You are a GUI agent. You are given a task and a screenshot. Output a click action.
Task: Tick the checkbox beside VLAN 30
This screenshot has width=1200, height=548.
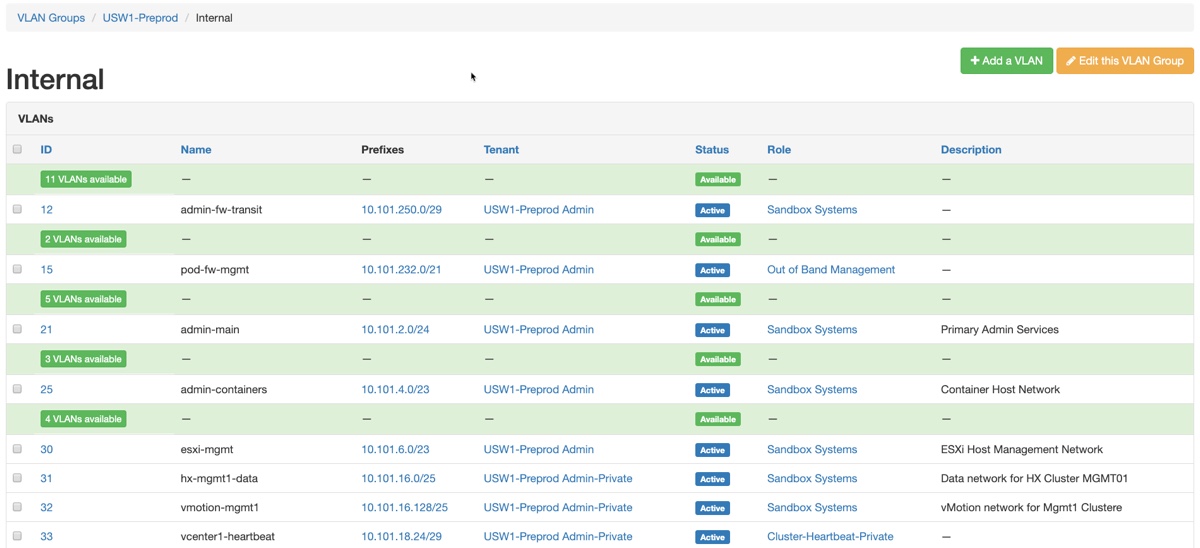pos(17,449)
